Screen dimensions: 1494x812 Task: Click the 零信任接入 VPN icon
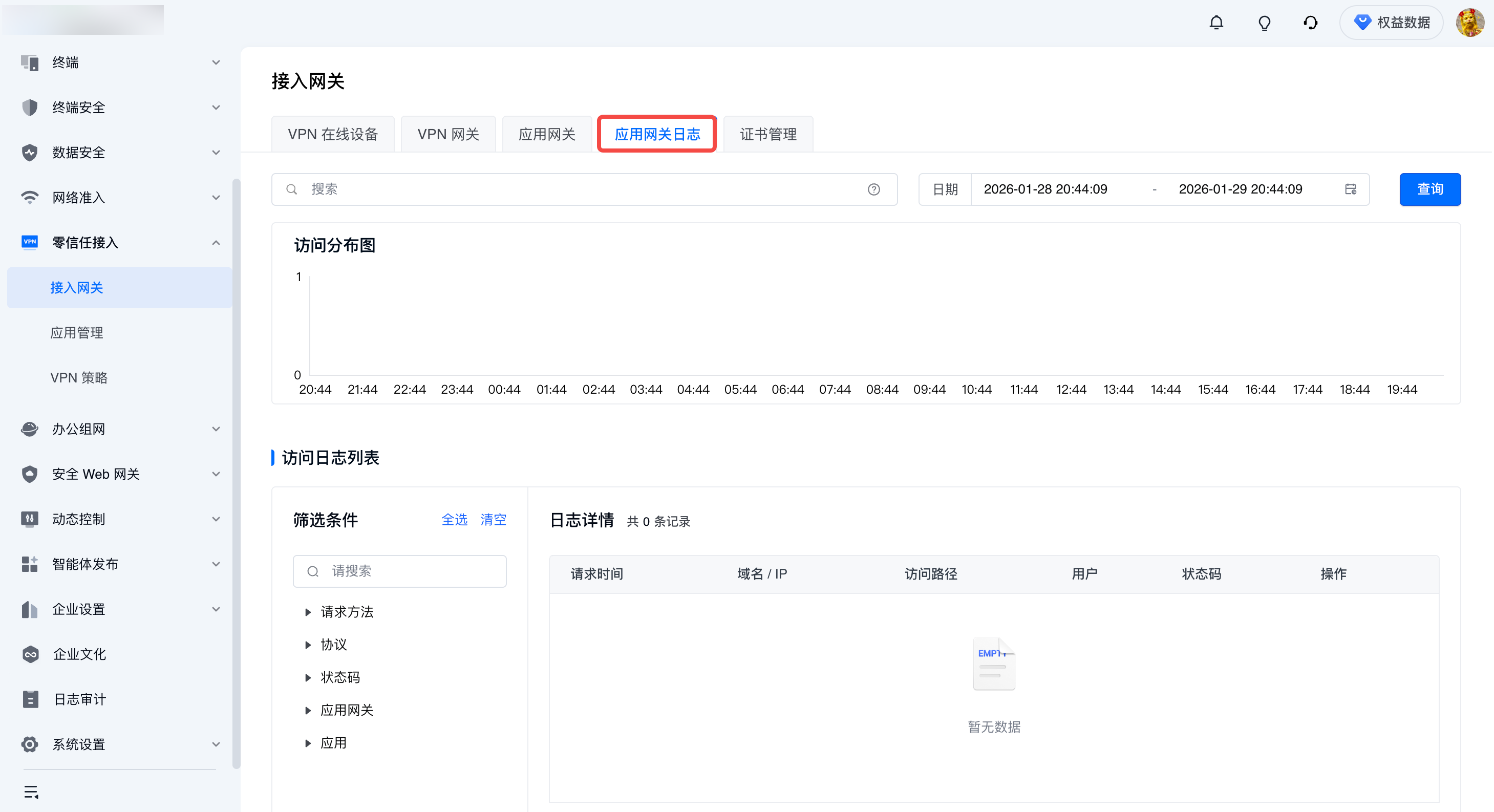pos(30,243)
